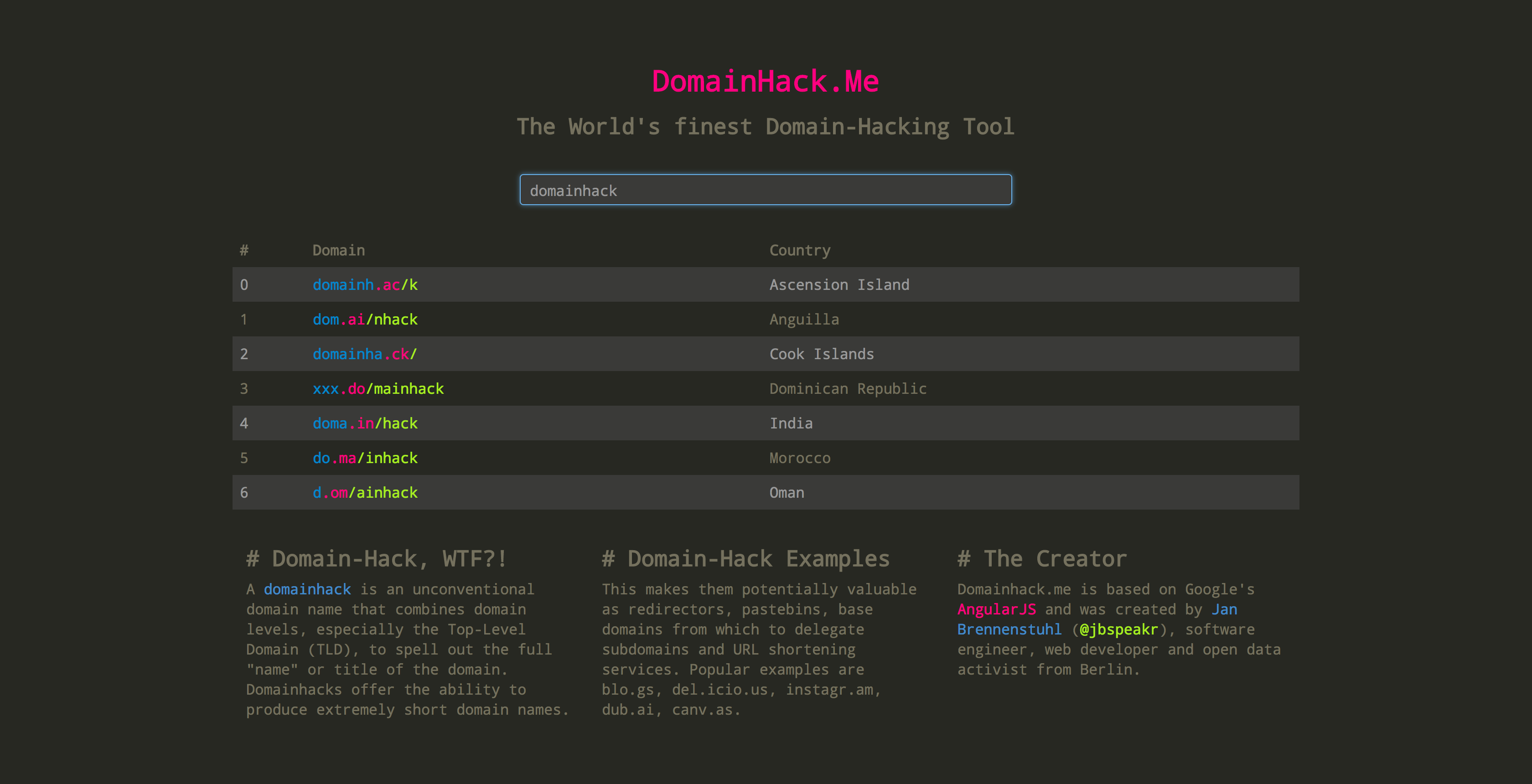The height and width of the screenshot is (784, 1532).
Task: Open the domainh.ac/k domain link
Action: (x=365, y=285)
